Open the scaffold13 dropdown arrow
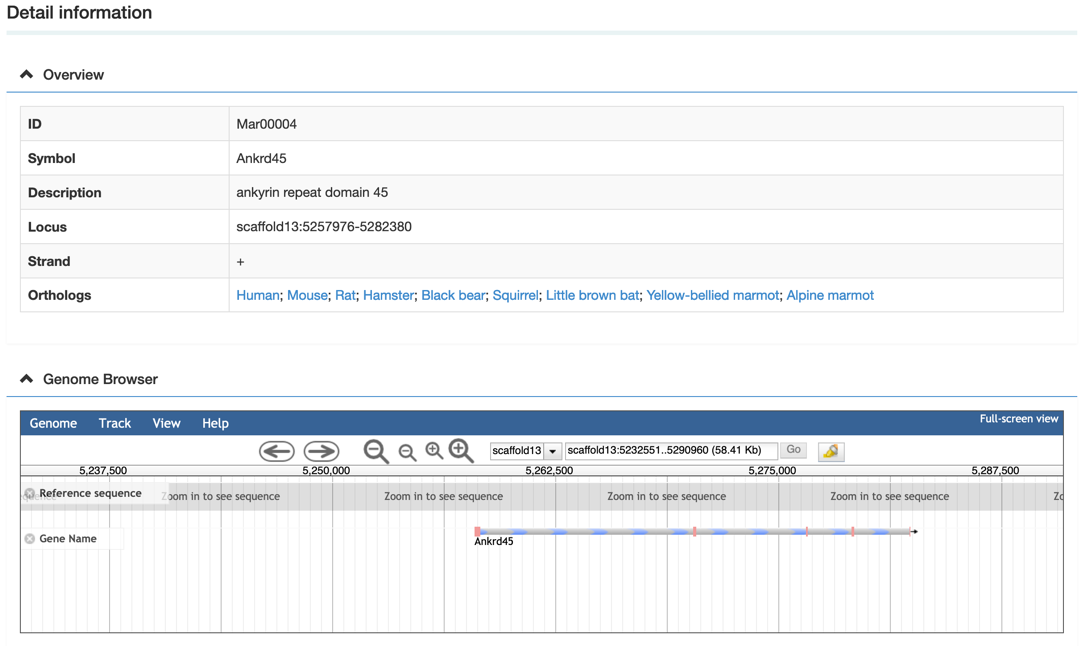Screen dimensions: 1082x646 point(552,451)
